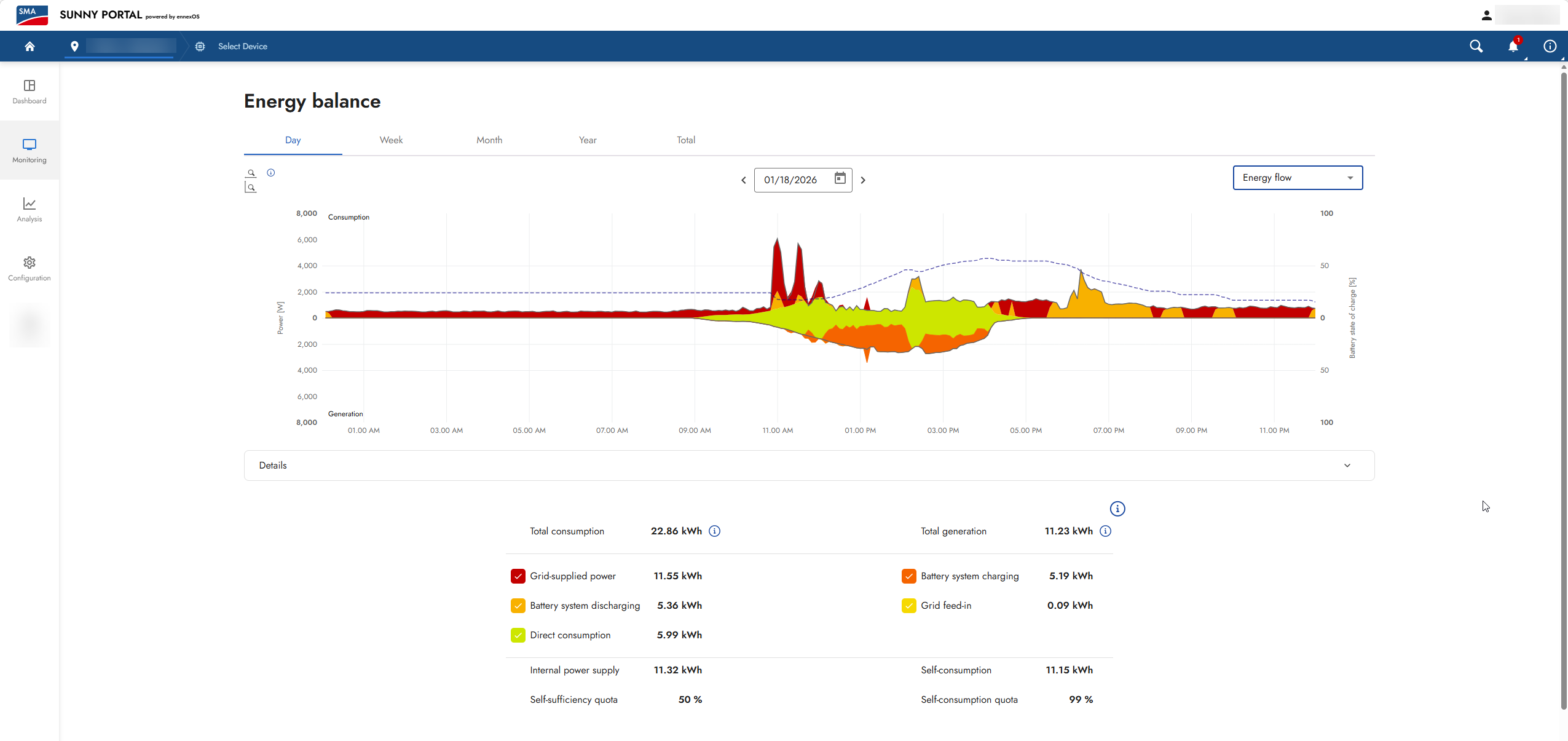The width and height of the screenshot is (1568, 741).
Task: Go to next day arrow
Action: click(x=863, y=180)
